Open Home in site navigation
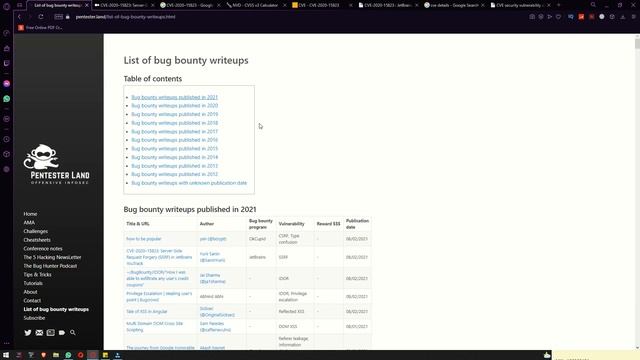Image resolution: width=640 pixels, height=360 pixels. pyautogui.click(x=30, y=214)
